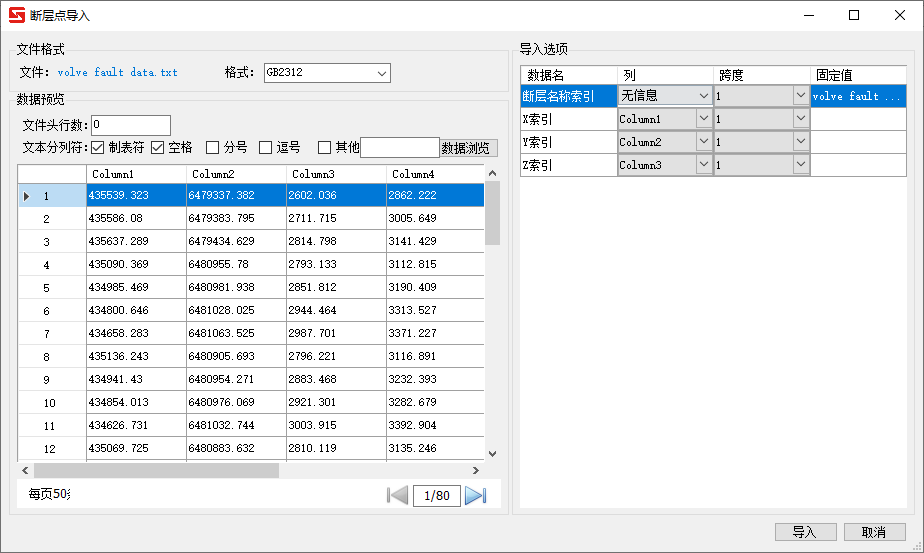
Task: Open X索引 column dropdown showing Column1
Action: point(665,118)
